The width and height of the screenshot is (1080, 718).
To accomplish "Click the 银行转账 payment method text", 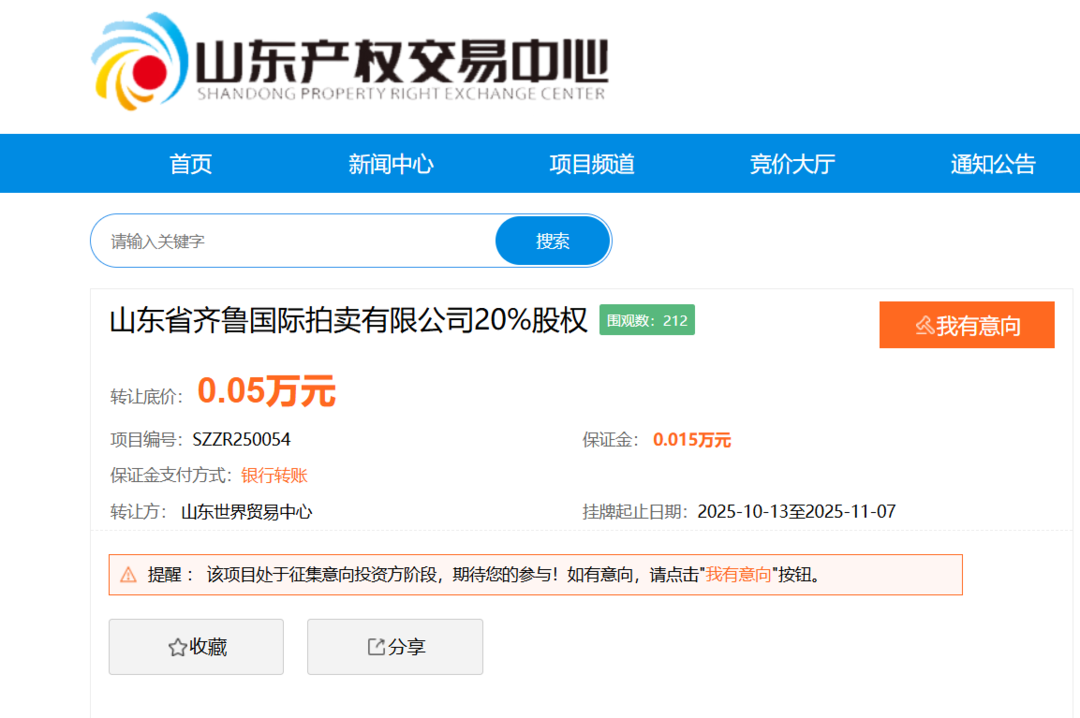I will pyautogui.click(x=274, y=475).
